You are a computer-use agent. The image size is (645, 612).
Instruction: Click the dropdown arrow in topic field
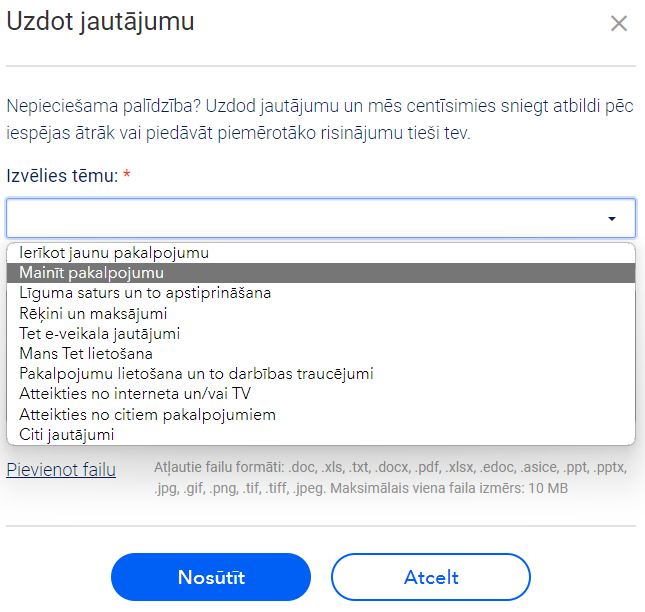(612, 218)
